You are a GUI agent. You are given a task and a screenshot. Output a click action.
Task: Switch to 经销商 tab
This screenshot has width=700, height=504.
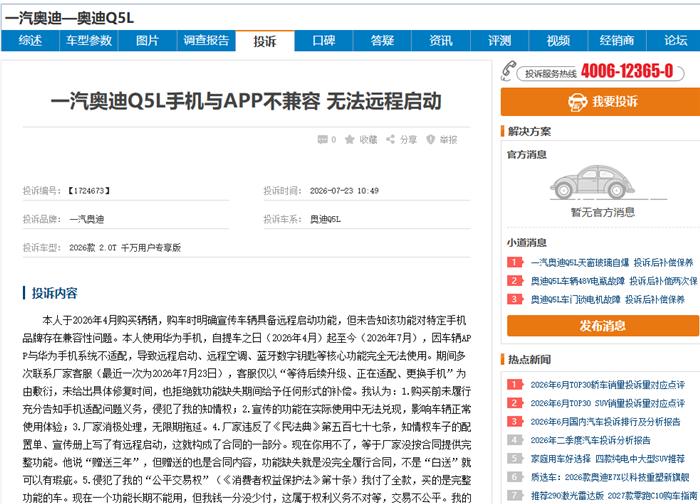pyautogui.click(x=617, y=41)
